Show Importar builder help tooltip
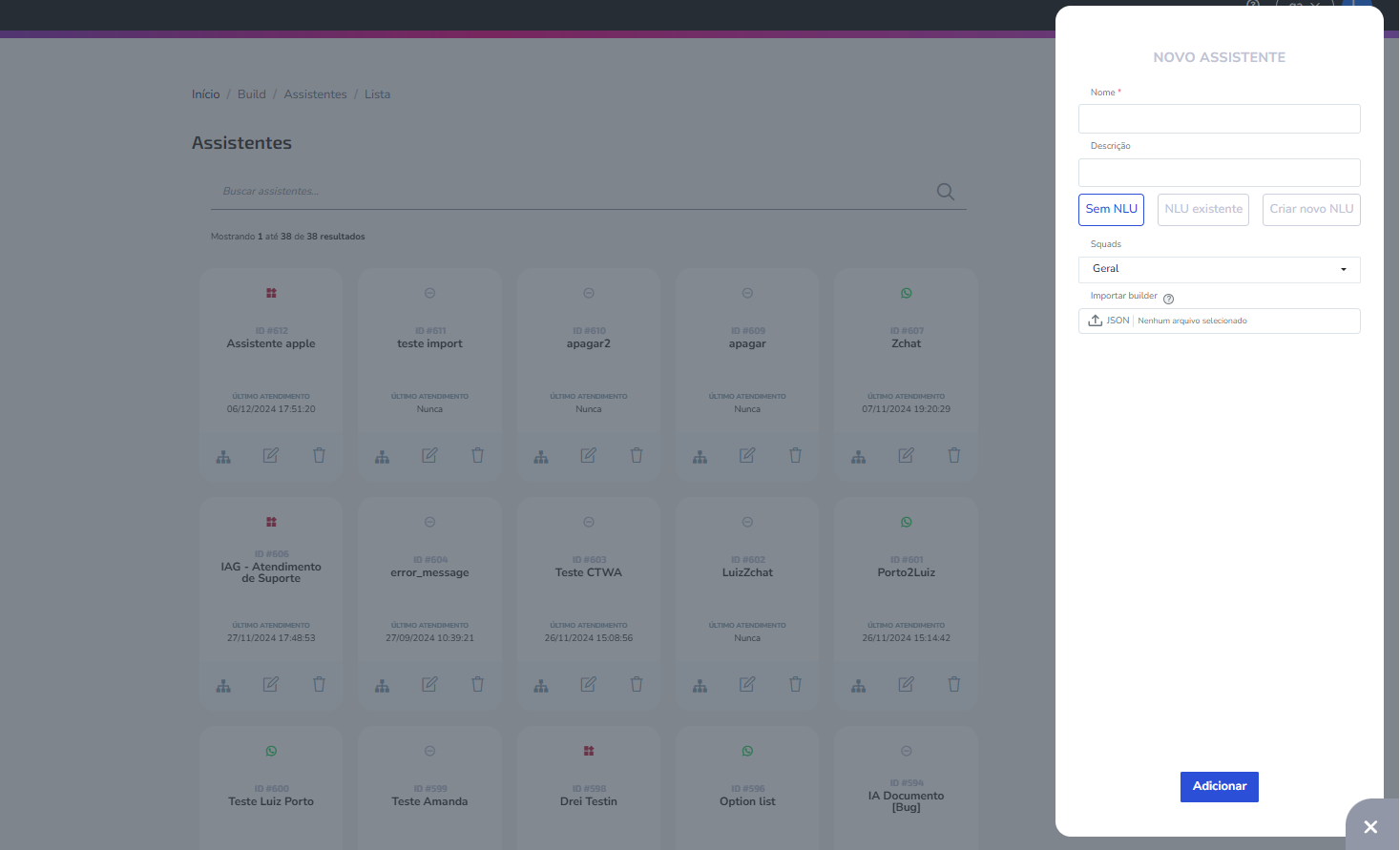The image size is (1400, 850). point(1168,299)
